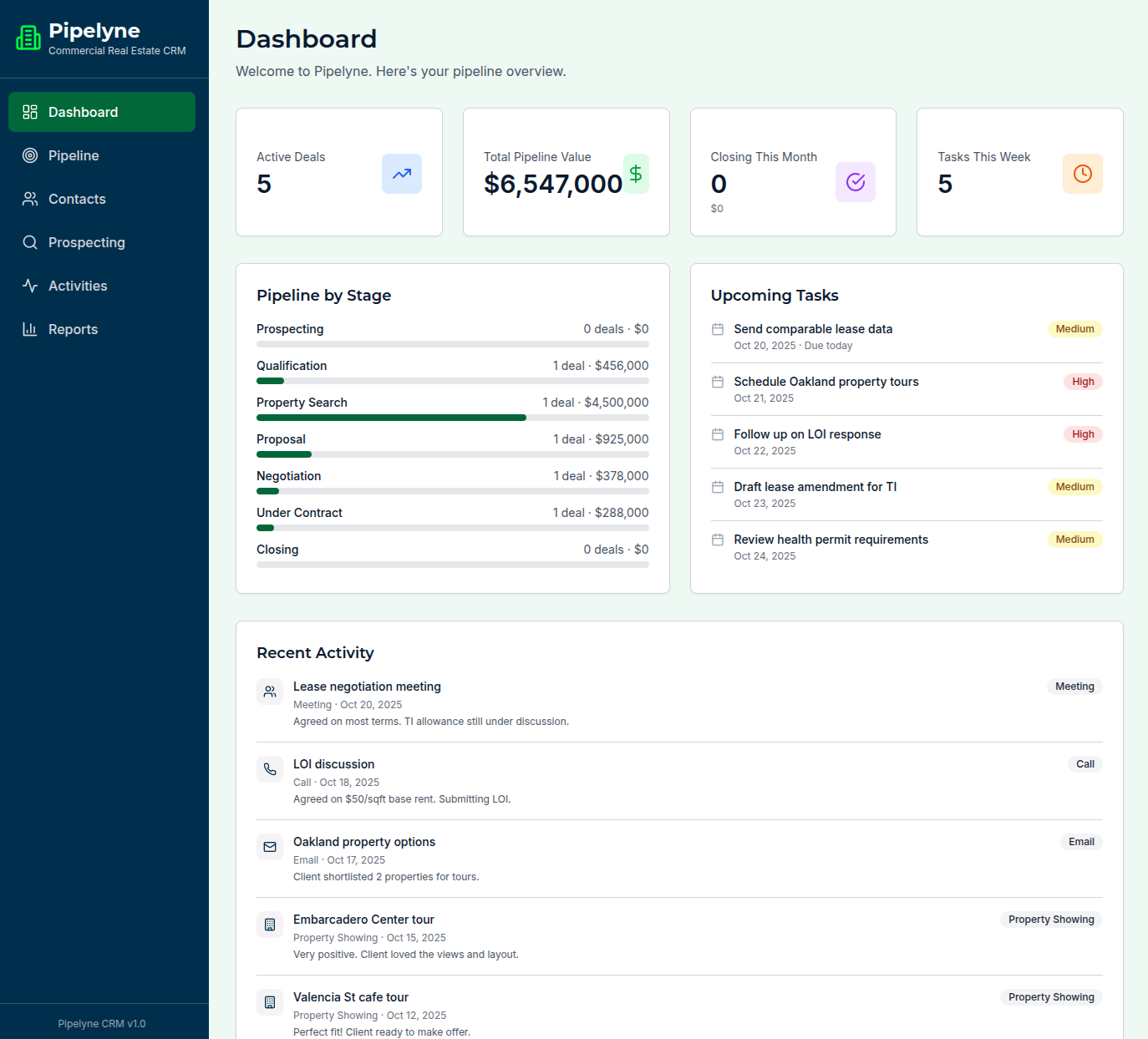Open the Pipeline page from sidebar

coord(74,155)
